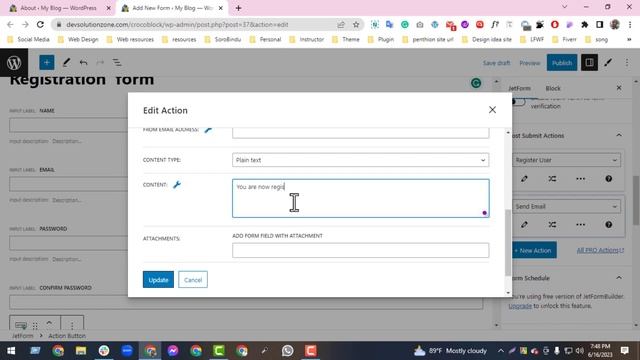Viewport: 640px width, 360px height.
Task: Focus the email Content textarea
Action: pyautogui.click(x=360, y=198)
